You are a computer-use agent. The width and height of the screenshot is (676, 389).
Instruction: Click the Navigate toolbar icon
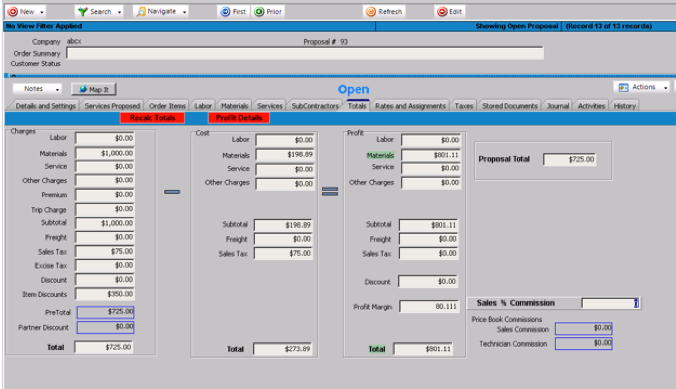141,12
